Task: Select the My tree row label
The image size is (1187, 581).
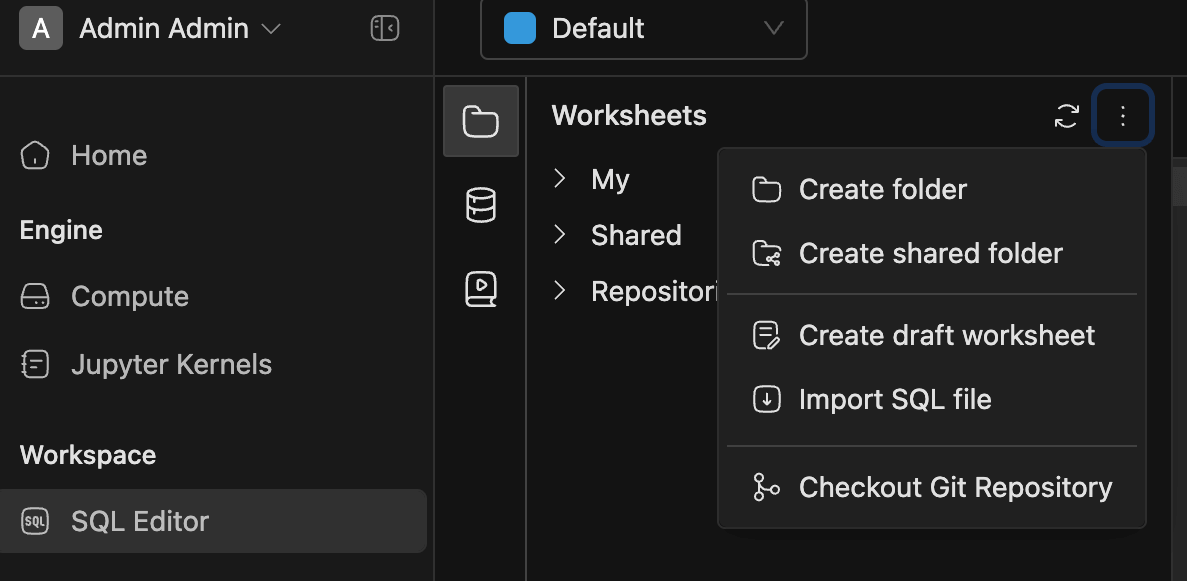Action: pyautogui.click(x=610, y=180)
